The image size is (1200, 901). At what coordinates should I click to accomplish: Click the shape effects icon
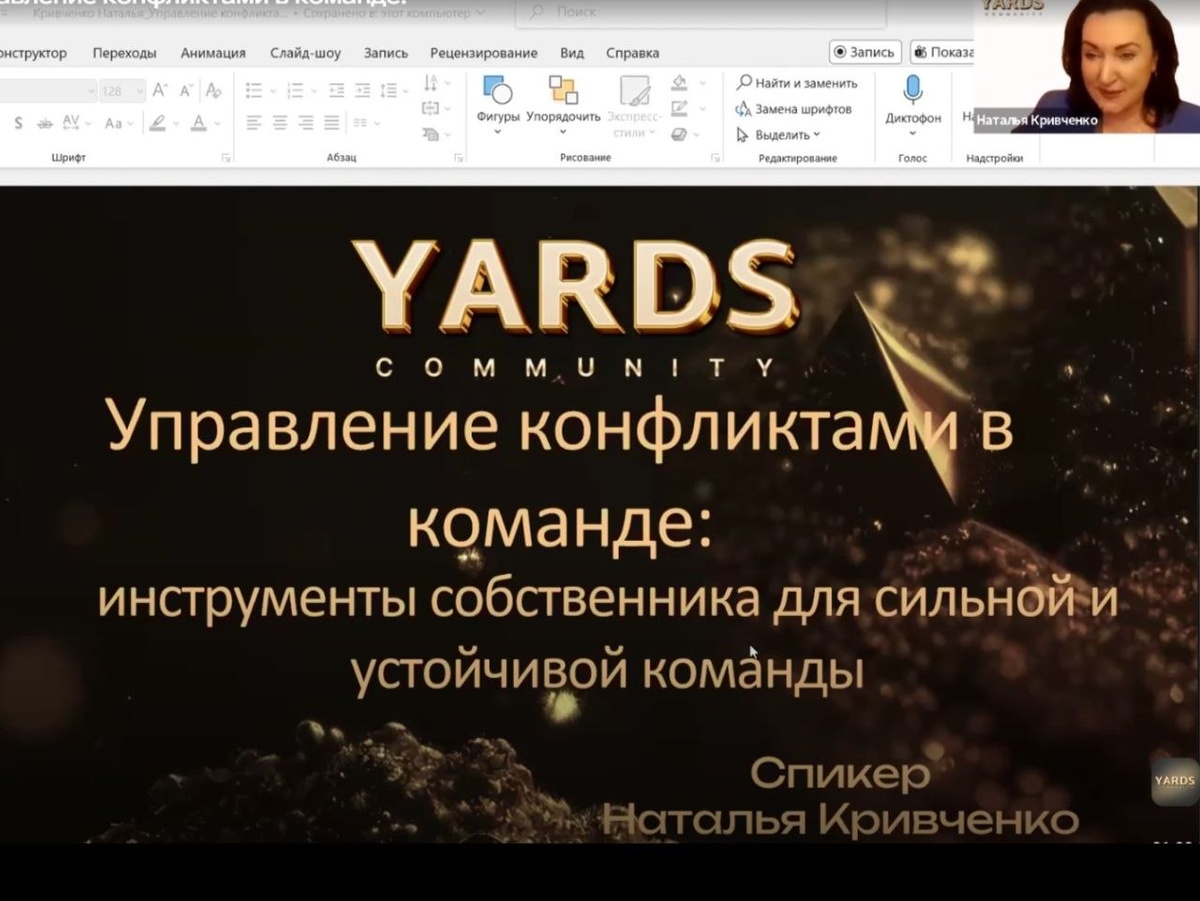[679, 133]
